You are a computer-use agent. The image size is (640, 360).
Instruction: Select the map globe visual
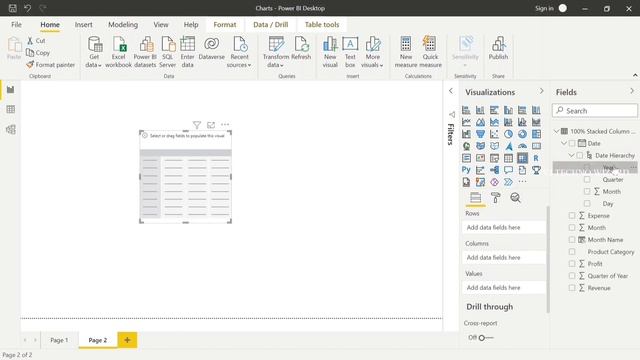(466, 146)
